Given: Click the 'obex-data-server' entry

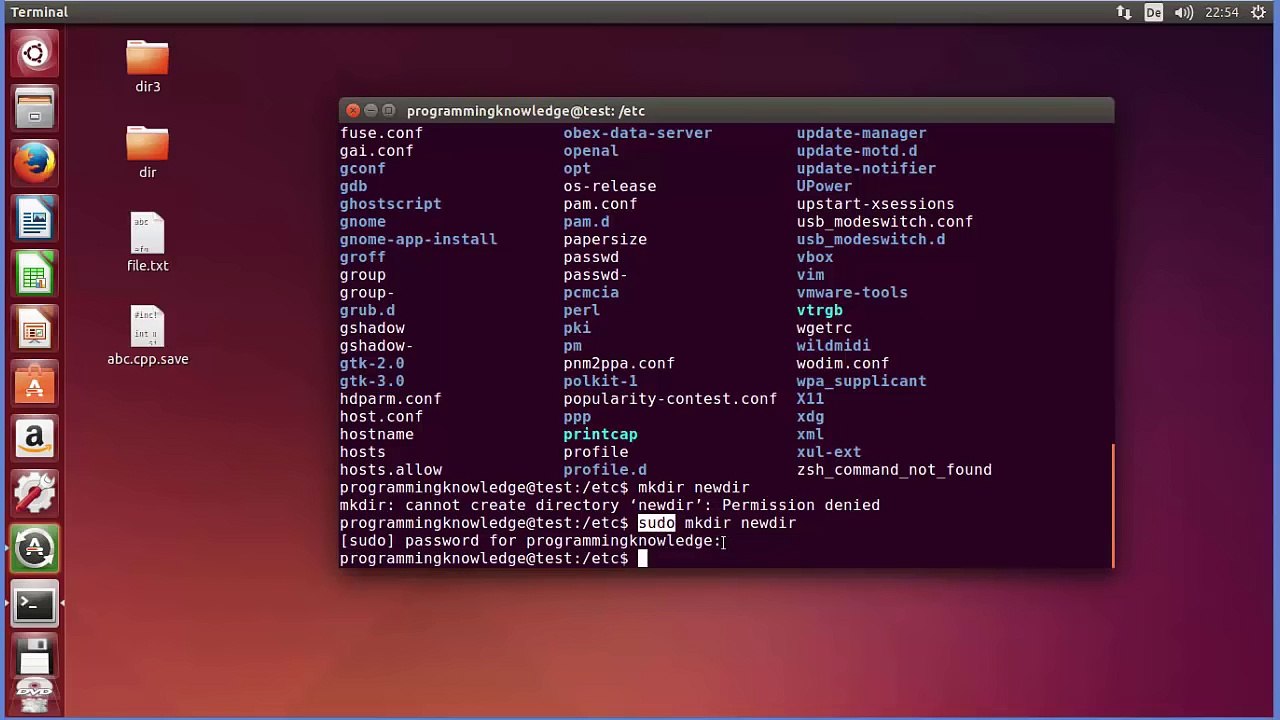Looking at the screenshot, I should click(637, 133).
